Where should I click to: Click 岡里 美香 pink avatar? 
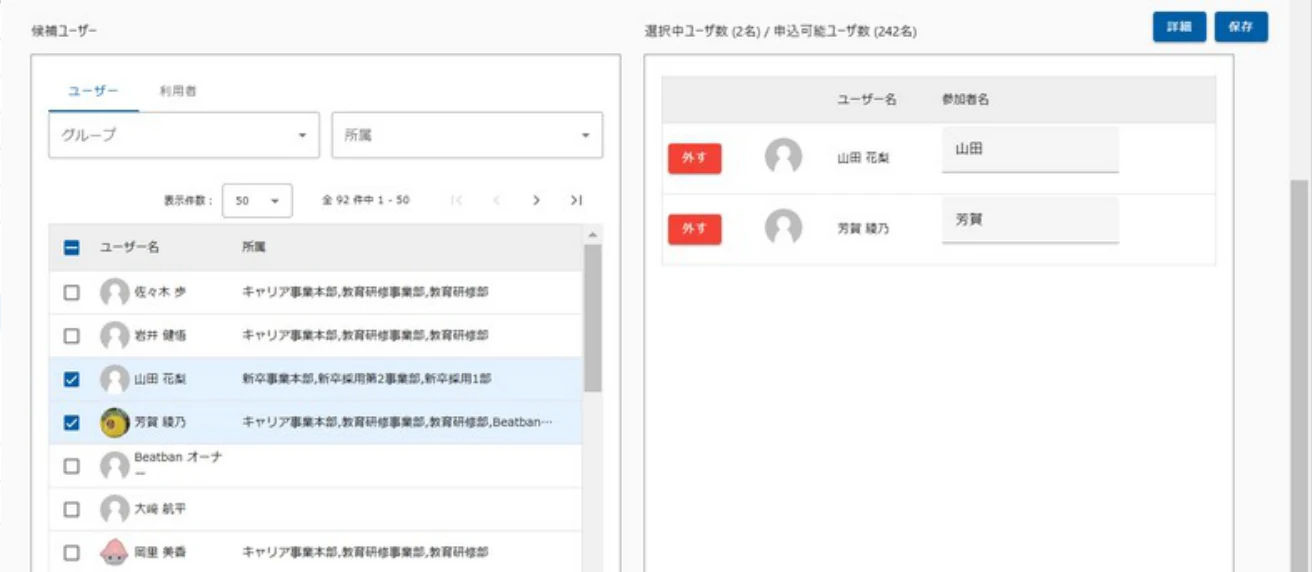(115, 552)
